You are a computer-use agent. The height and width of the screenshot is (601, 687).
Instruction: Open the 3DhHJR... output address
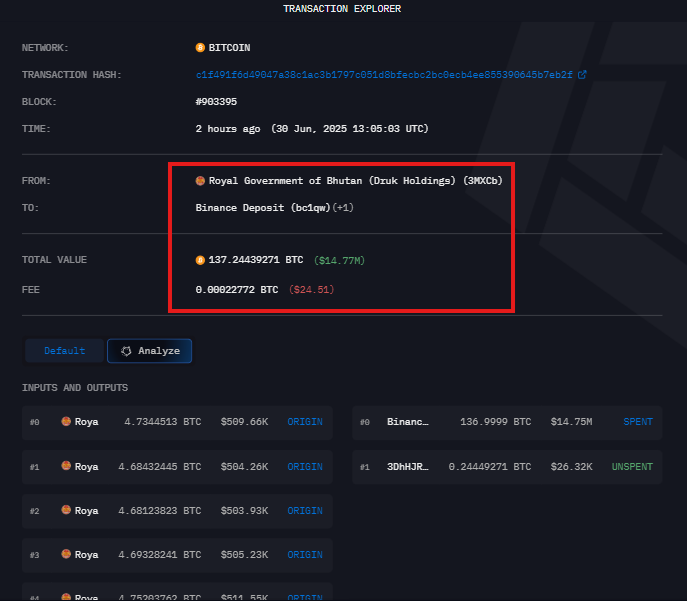pyautogui.click(x=408, y=467)
